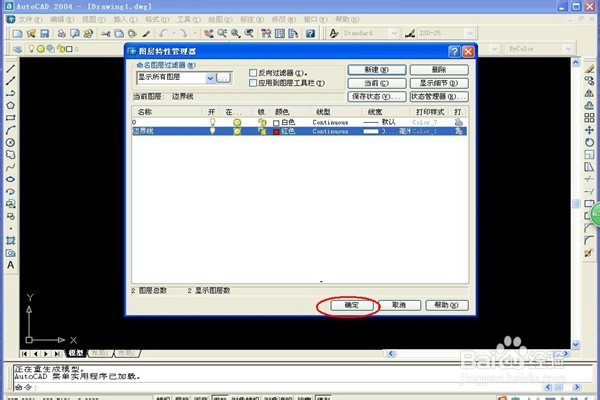This screenshot has height=400, width=600.
Task: Click the Undo arrow in standard toolbar
Action: (163, 34)
